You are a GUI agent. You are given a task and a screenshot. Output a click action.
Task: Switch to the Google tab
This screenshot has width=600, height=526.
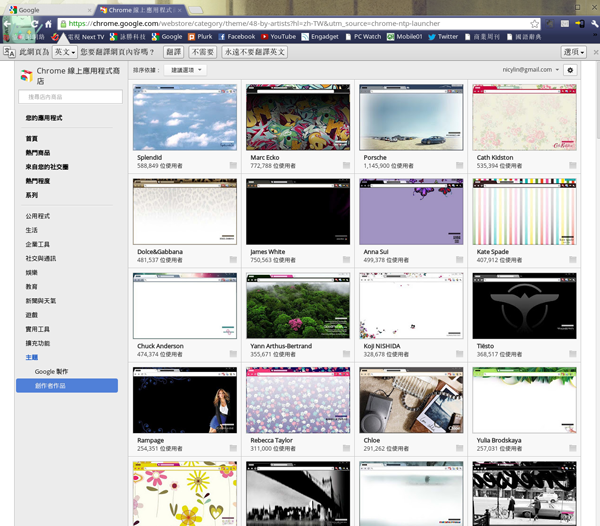click(x=48, y=10)
